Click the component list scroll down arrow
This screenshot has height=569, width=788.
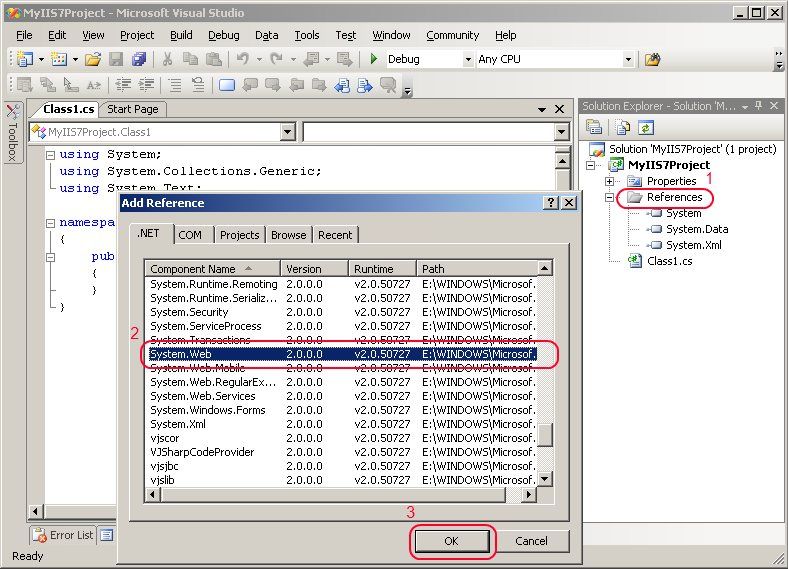(x=545, y=479)
